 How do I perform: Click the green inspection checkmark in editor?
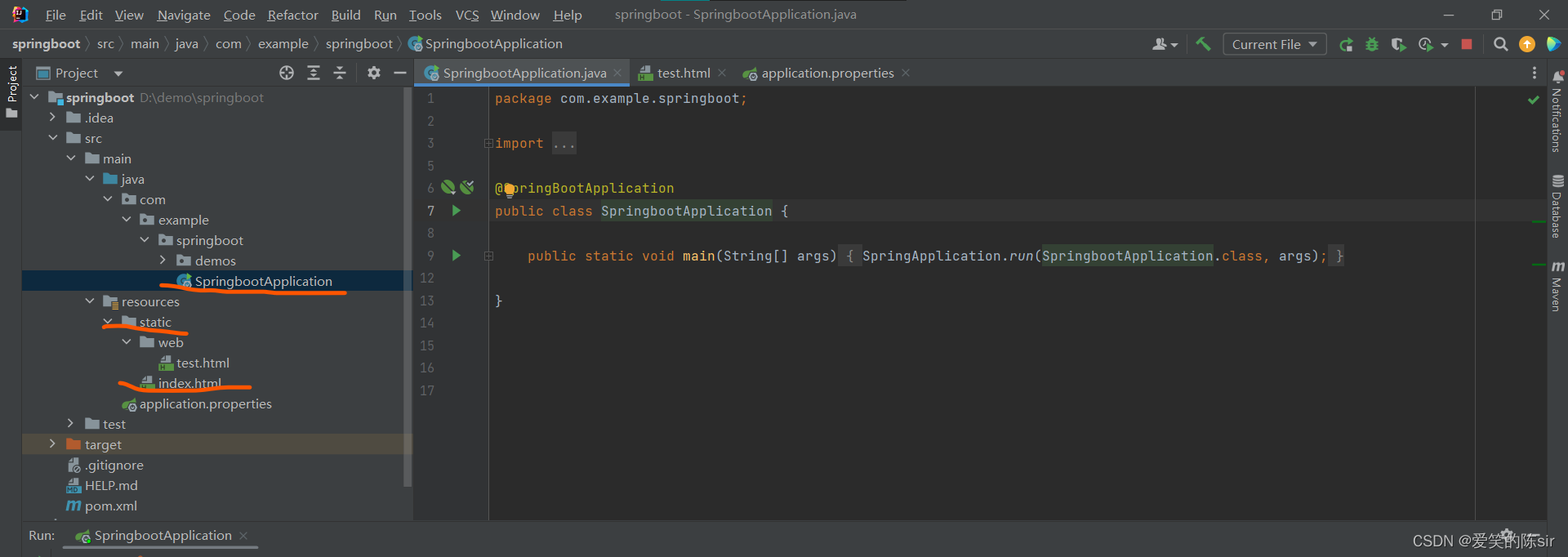pyautogui.click(x=1533, y=100)
